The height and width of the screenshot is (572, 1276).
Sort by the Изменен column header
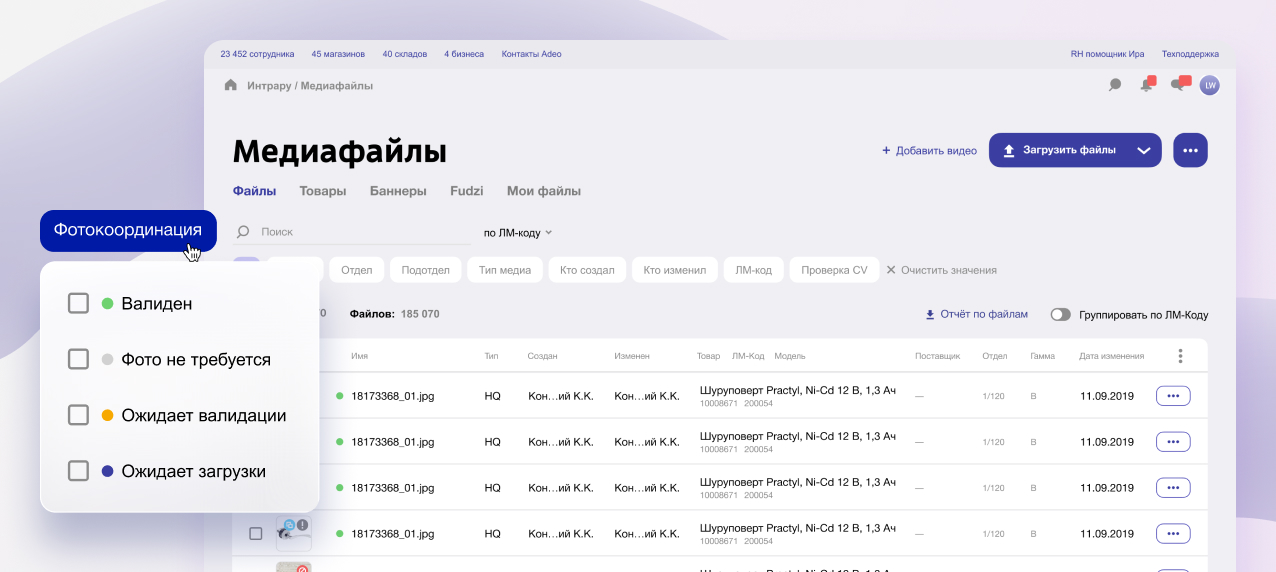click(632, 356)
